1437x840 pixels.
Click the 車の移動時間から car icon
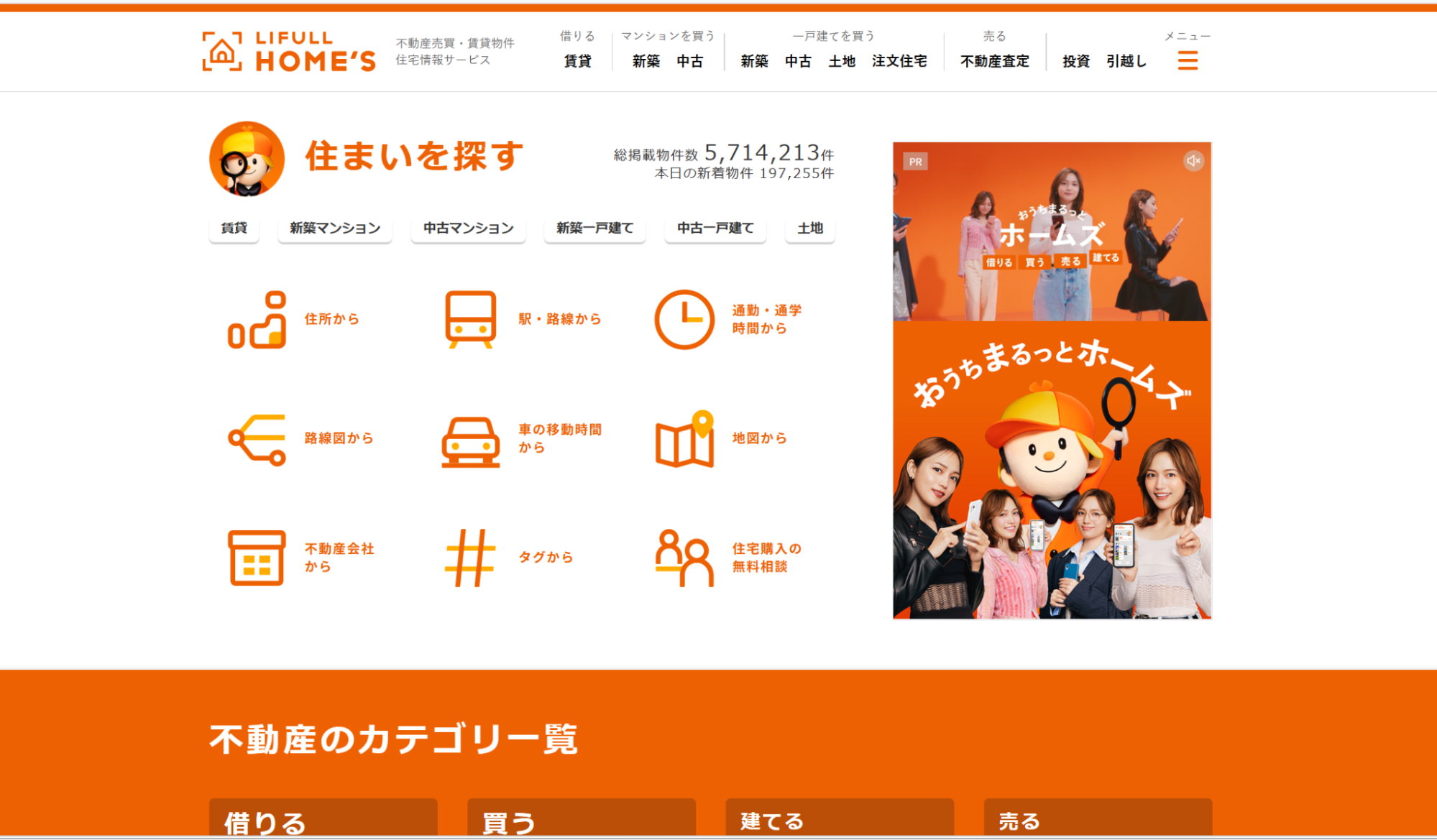pos(470,440)
